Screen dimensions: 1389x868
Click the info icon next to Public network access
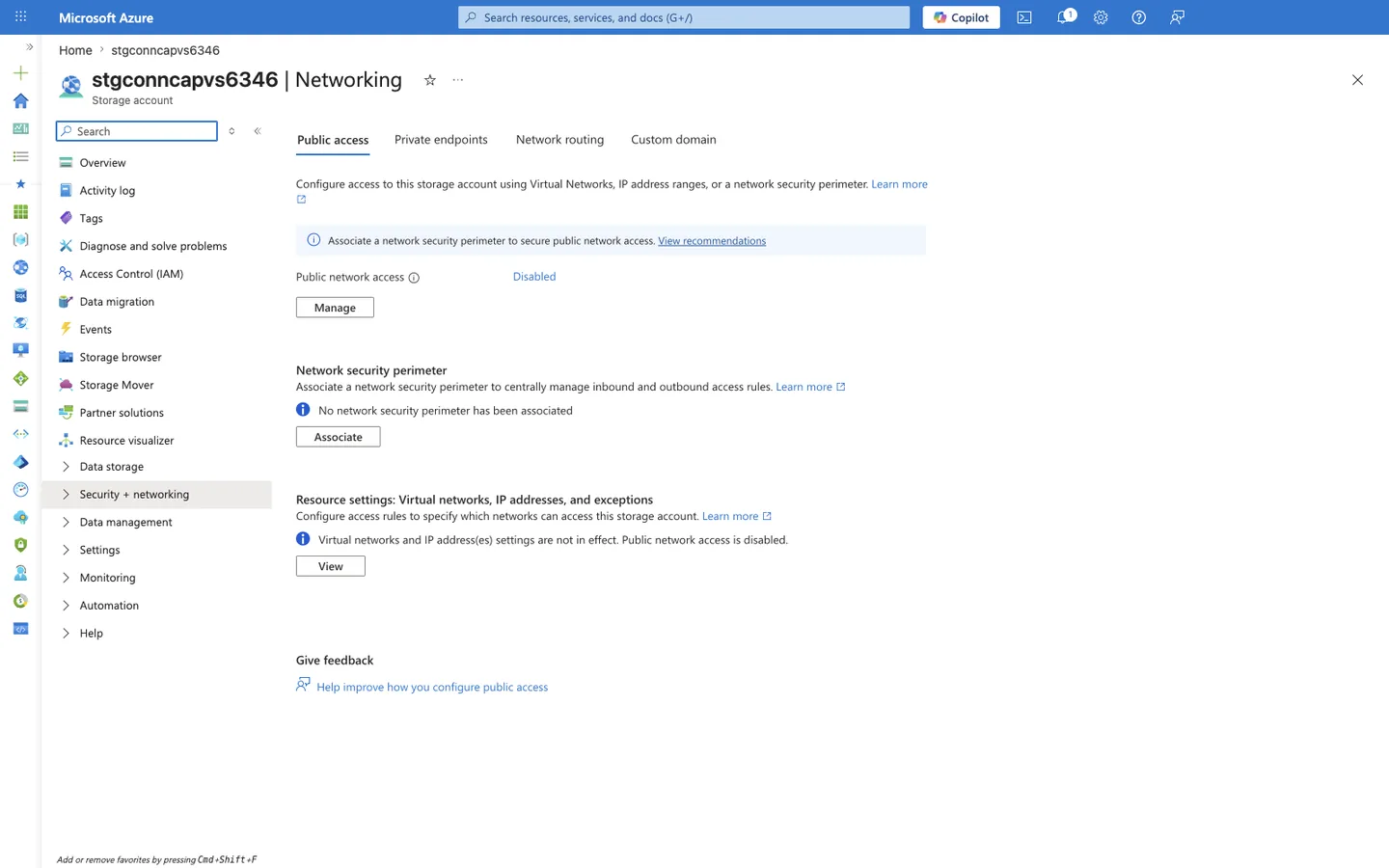(x=414, y=278)
